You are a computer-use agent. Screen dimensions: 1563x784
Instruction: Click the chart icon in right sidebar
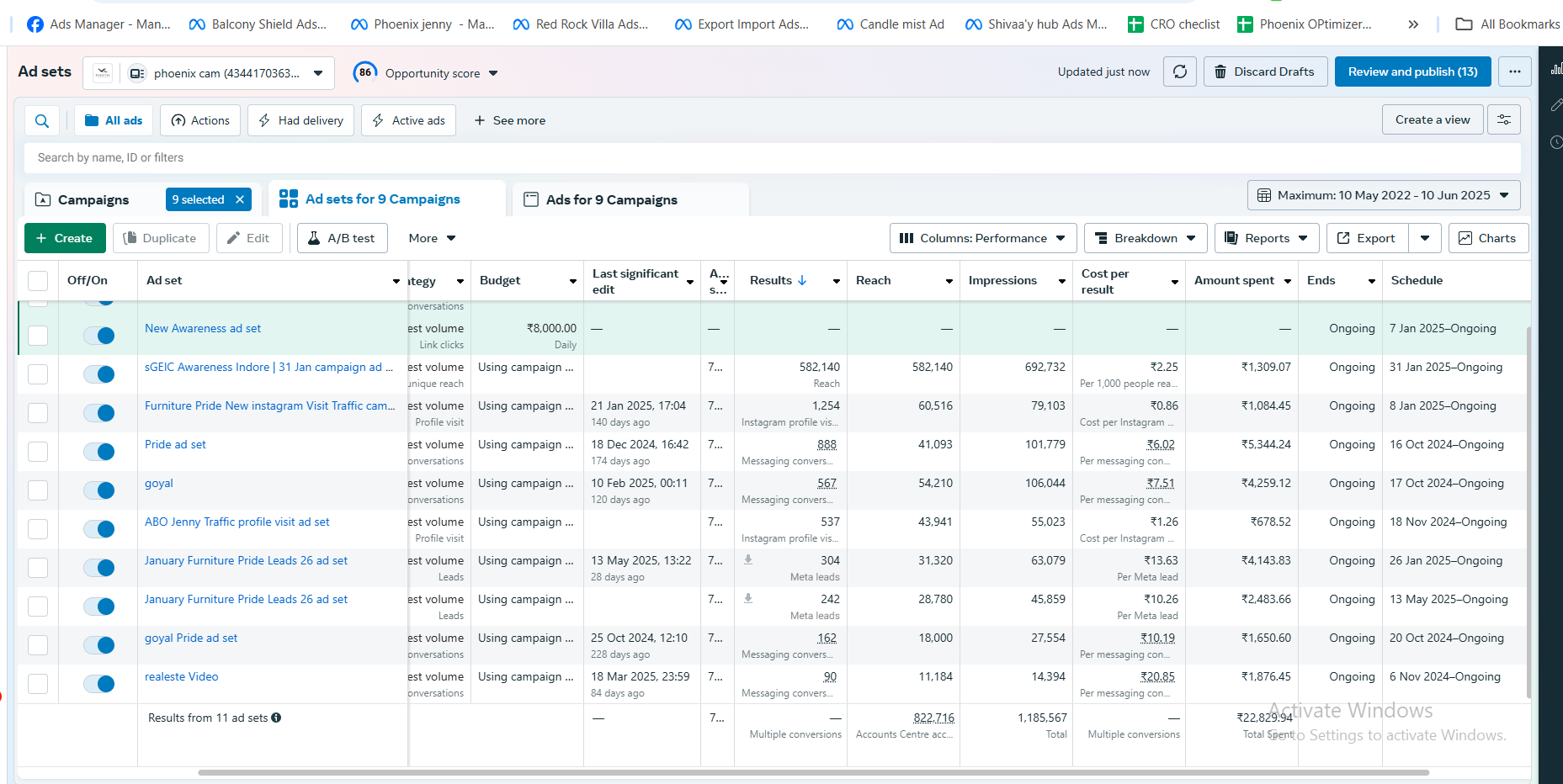(x=1556, y=69)
